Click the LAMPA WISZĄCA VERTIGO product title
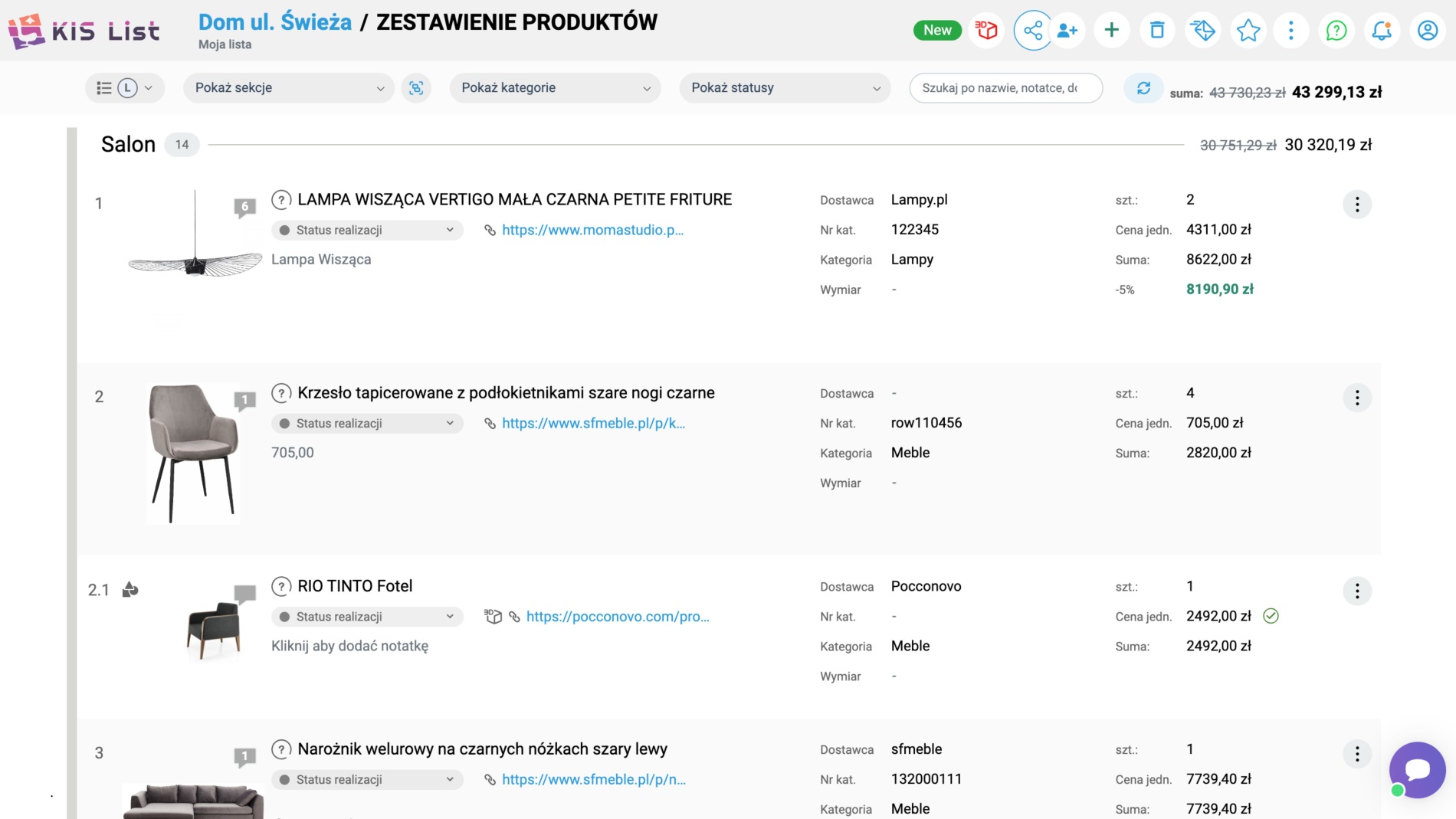Viewport: 1456px width, 819px height. tap(514, 200)
